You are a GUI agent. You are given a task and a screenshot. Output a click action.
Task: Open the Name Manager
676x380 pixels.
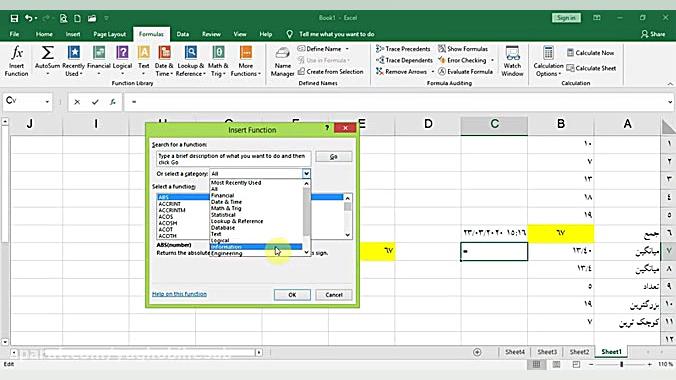(282, 61)
